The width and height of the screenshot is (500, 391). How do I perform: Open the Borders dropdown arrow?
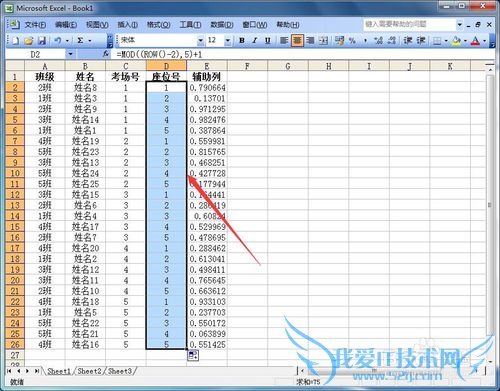pyautogui.click(x=446, y=41)
